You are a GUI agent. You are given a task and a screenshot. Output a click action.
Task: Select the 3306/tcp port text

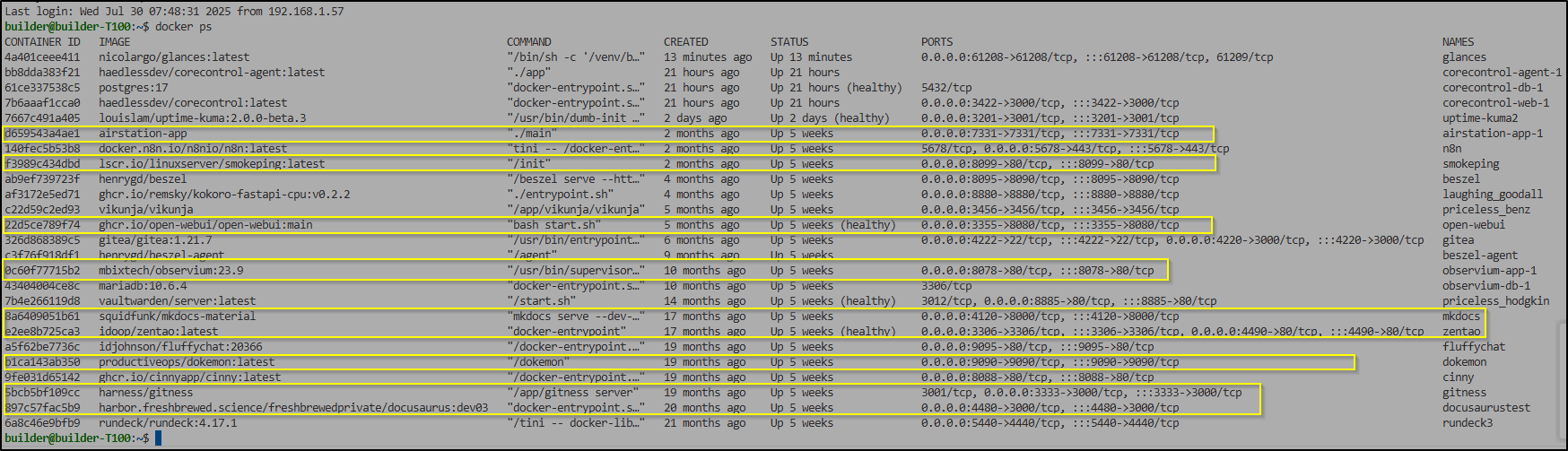point(946,286)
